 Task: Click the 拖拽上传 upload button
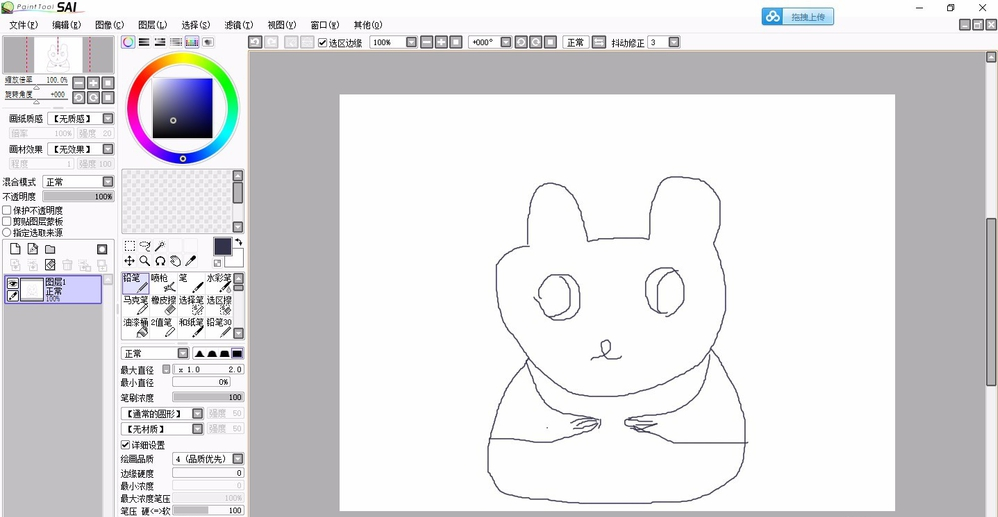(797, 17)
